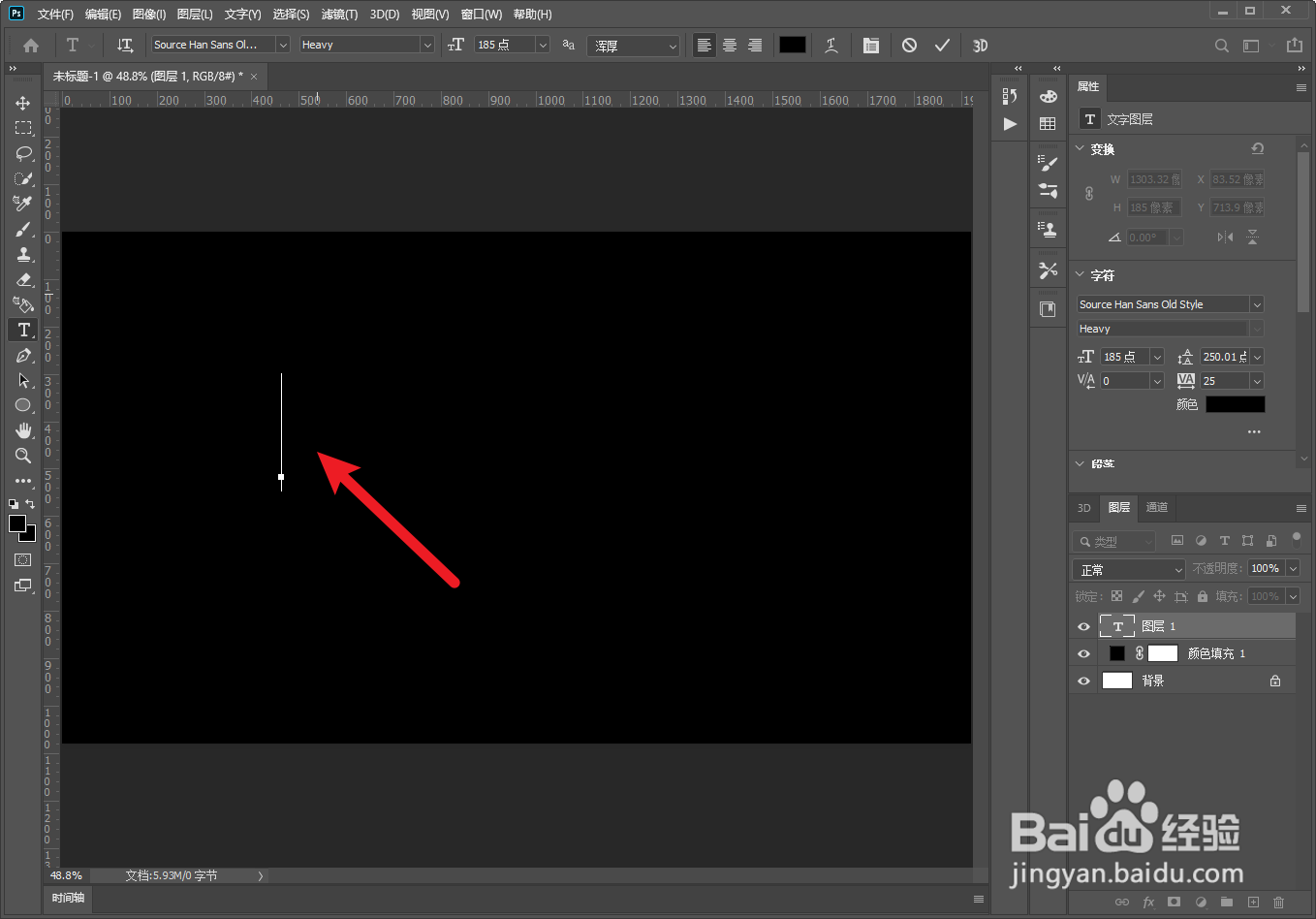Click the text color swatch in options bar
This screenshot has height=919, width=1316.
[x=793, y=45]
